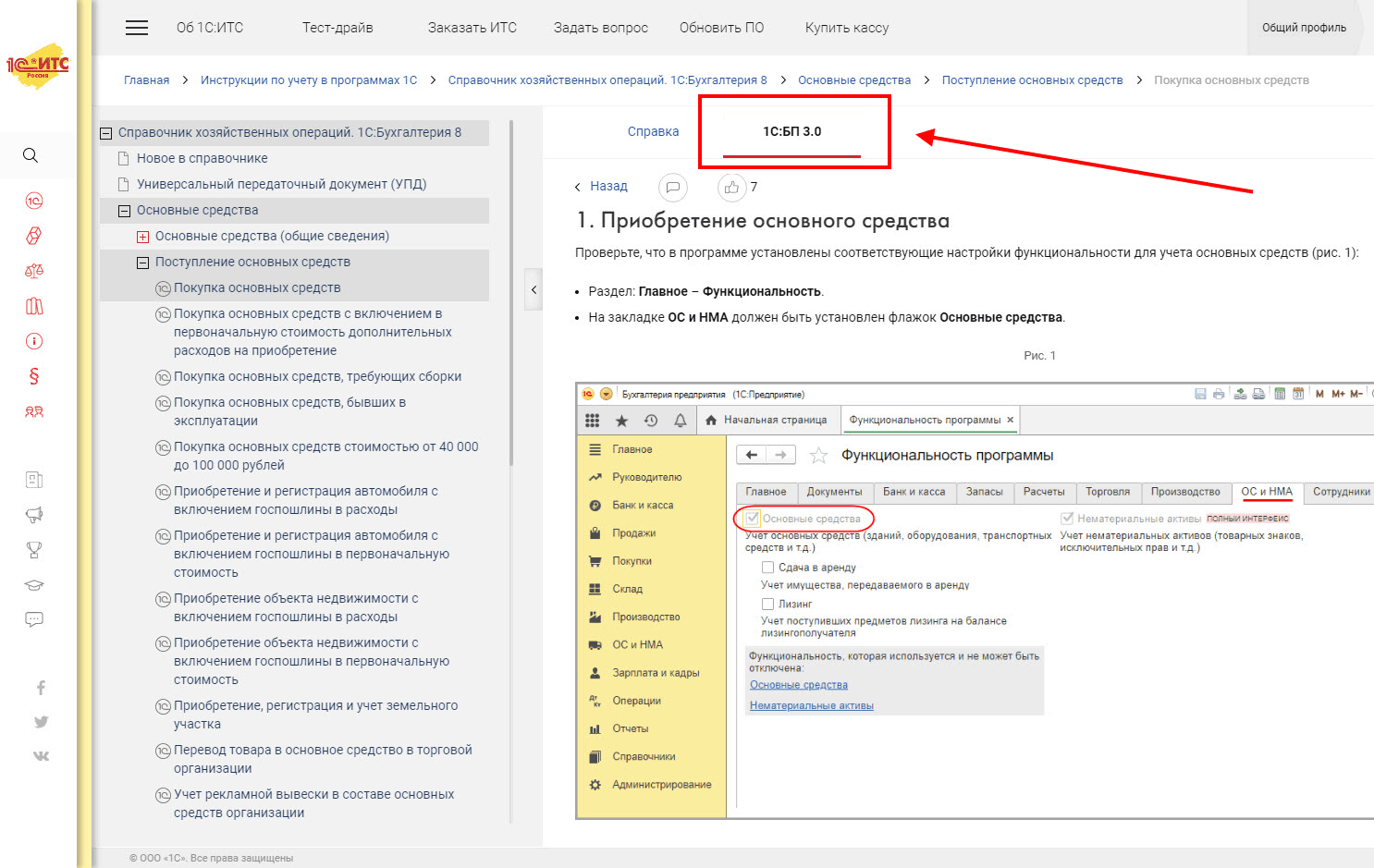This screenshot has width=1374, height=868.
Task: Click the 1С:ИТС logo
Action: click(38, 65)
